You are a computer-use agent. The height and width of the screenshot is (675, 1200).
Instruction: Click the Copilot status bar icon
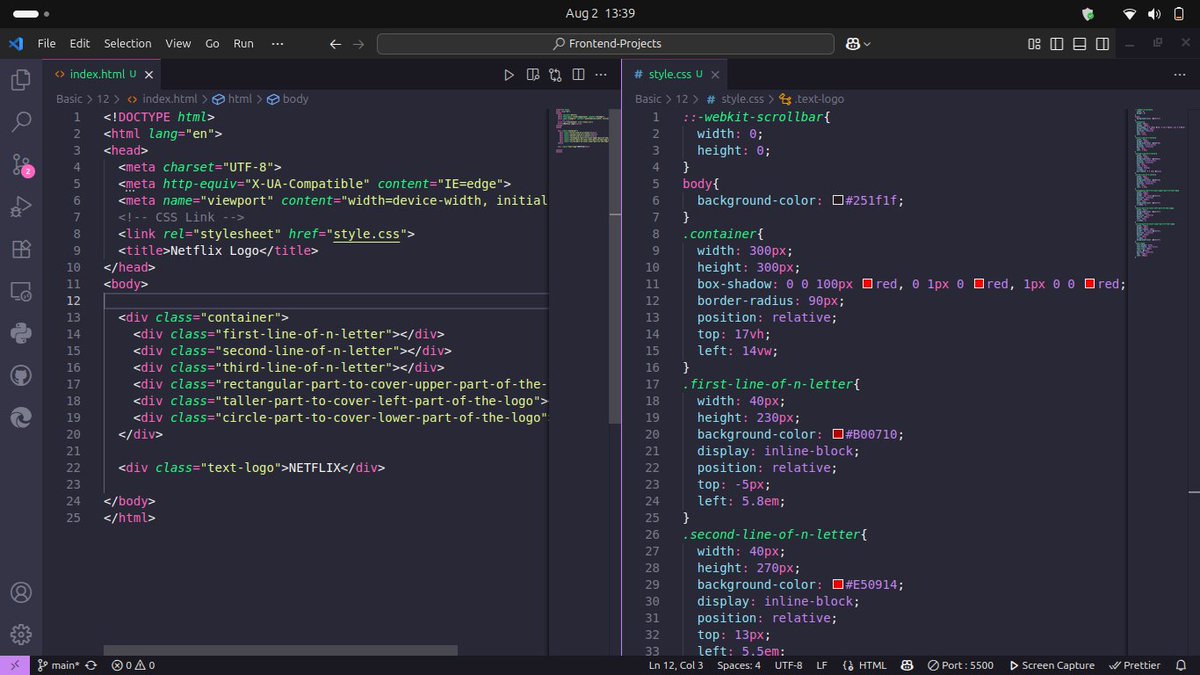[x=906, y=665]
